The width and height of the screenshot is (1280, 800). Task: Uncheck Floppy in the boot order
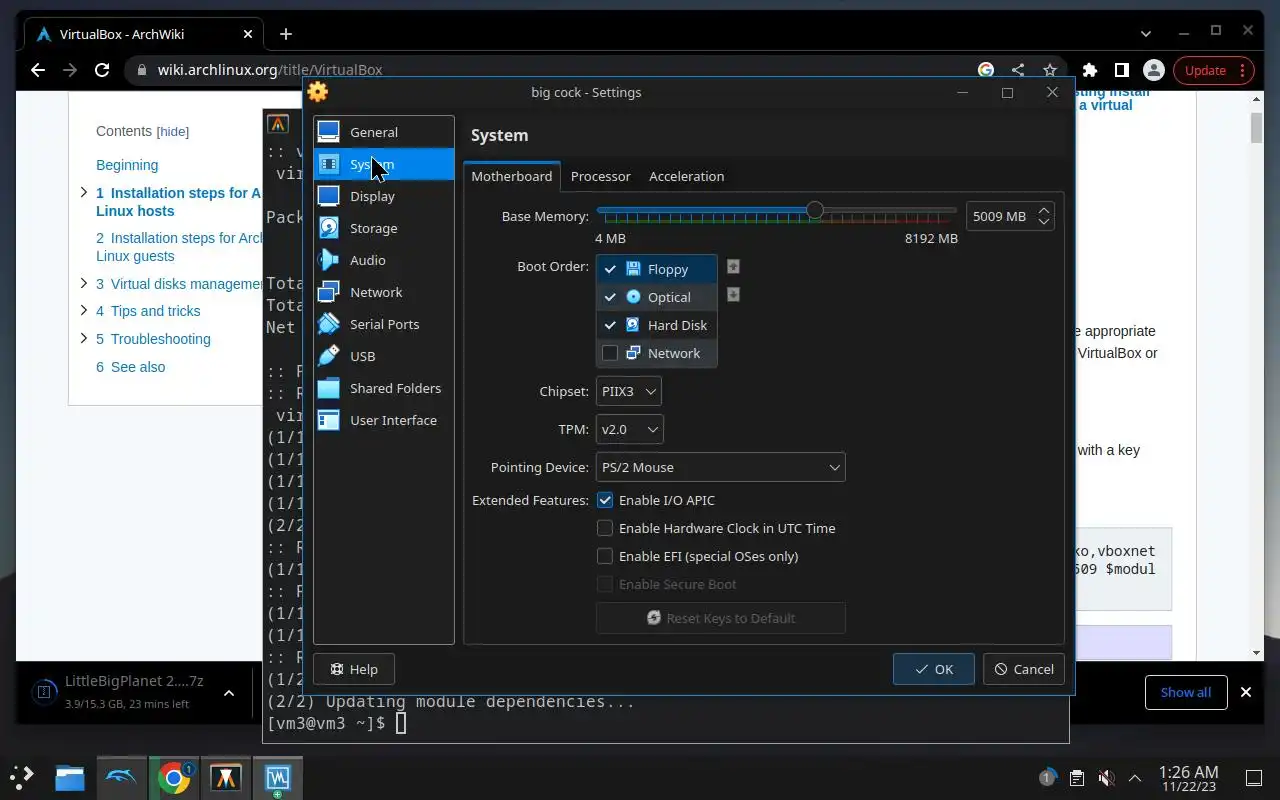pyautogui.click(x=610, y=269)
